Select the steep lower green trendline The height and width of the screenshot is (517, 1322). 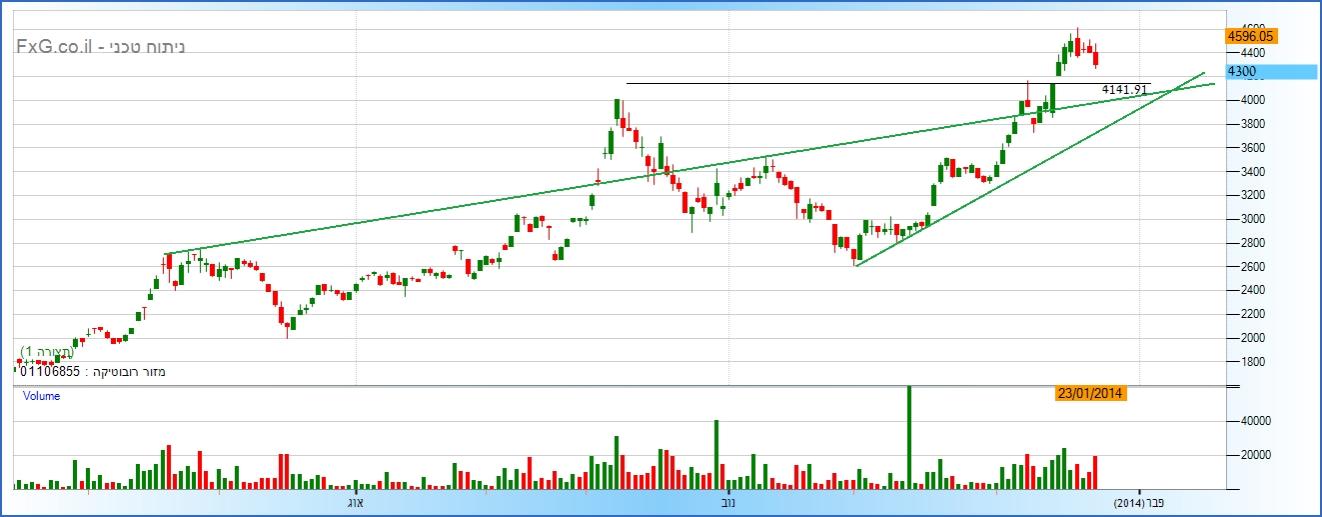pos(1000,188)
